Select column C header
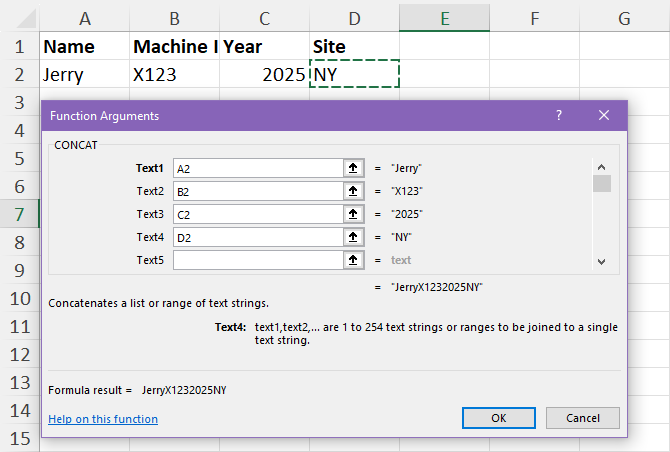This screenshot has height=452, width=670. point(264,18)
